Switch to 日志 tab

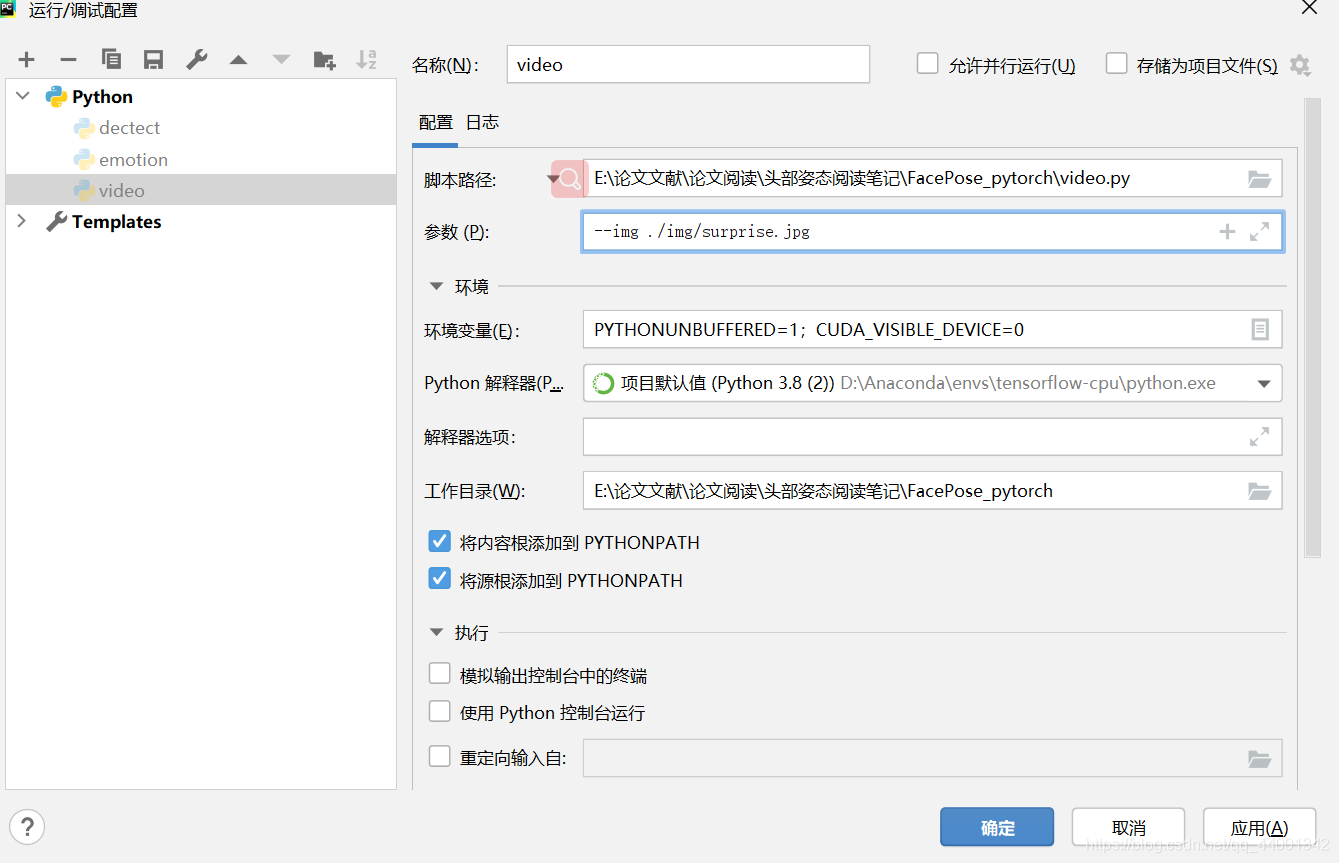click(482, 122)
